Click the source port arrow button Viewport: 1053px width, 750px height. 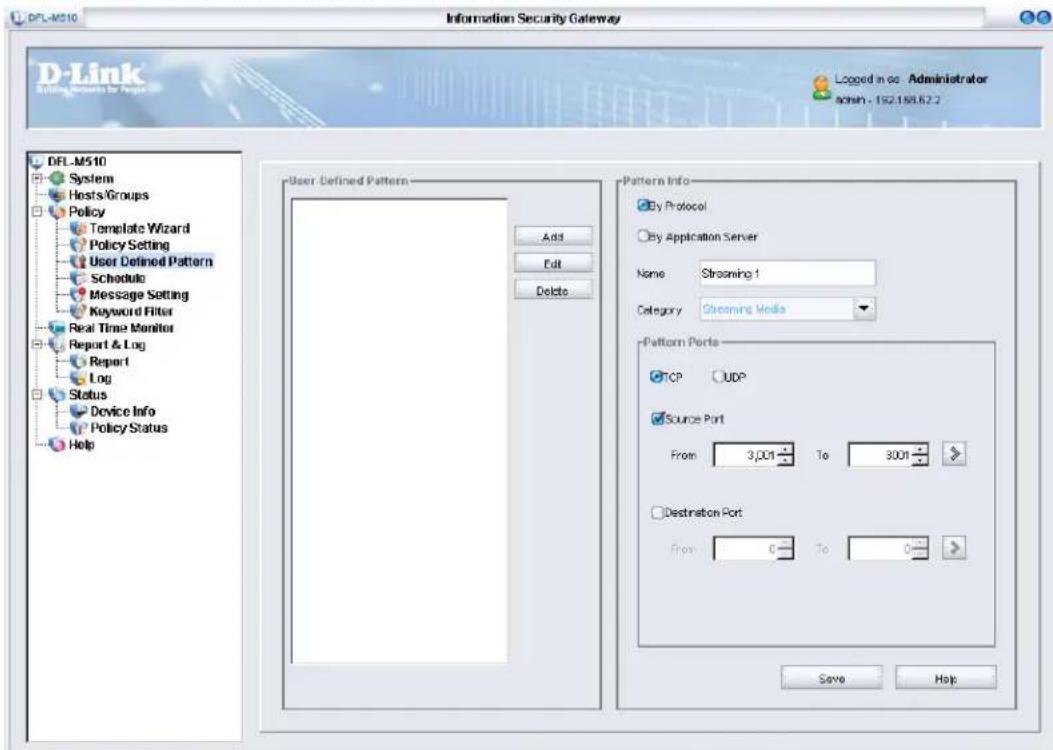954,455
